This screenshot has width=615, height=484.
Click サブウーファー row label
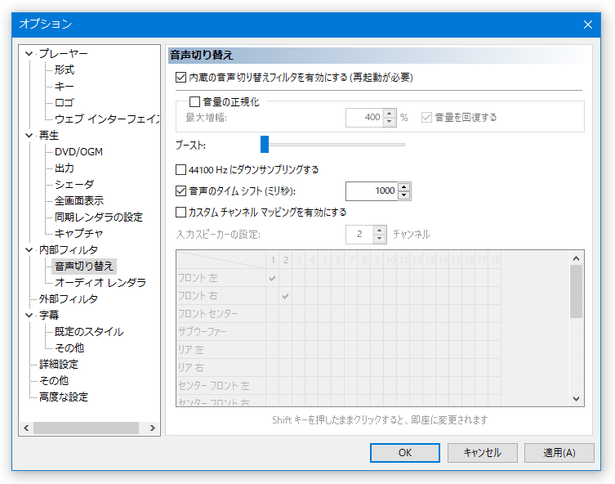(x=202, y=332)
